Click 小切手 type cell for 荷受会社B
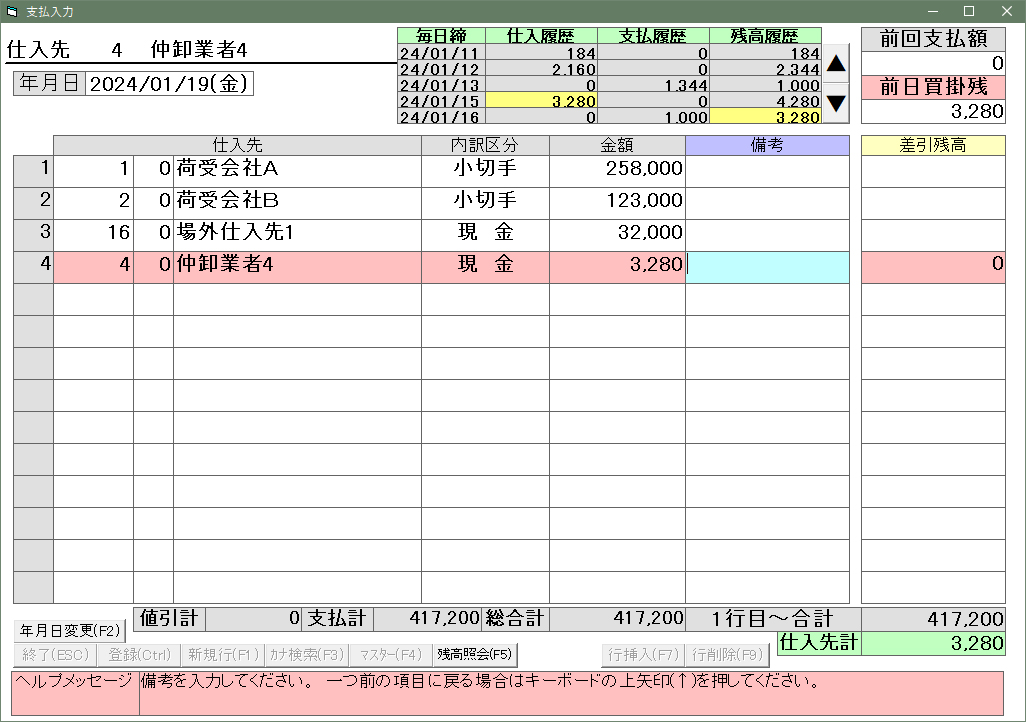The image size is (1026, 722). [x=485, y=202]
